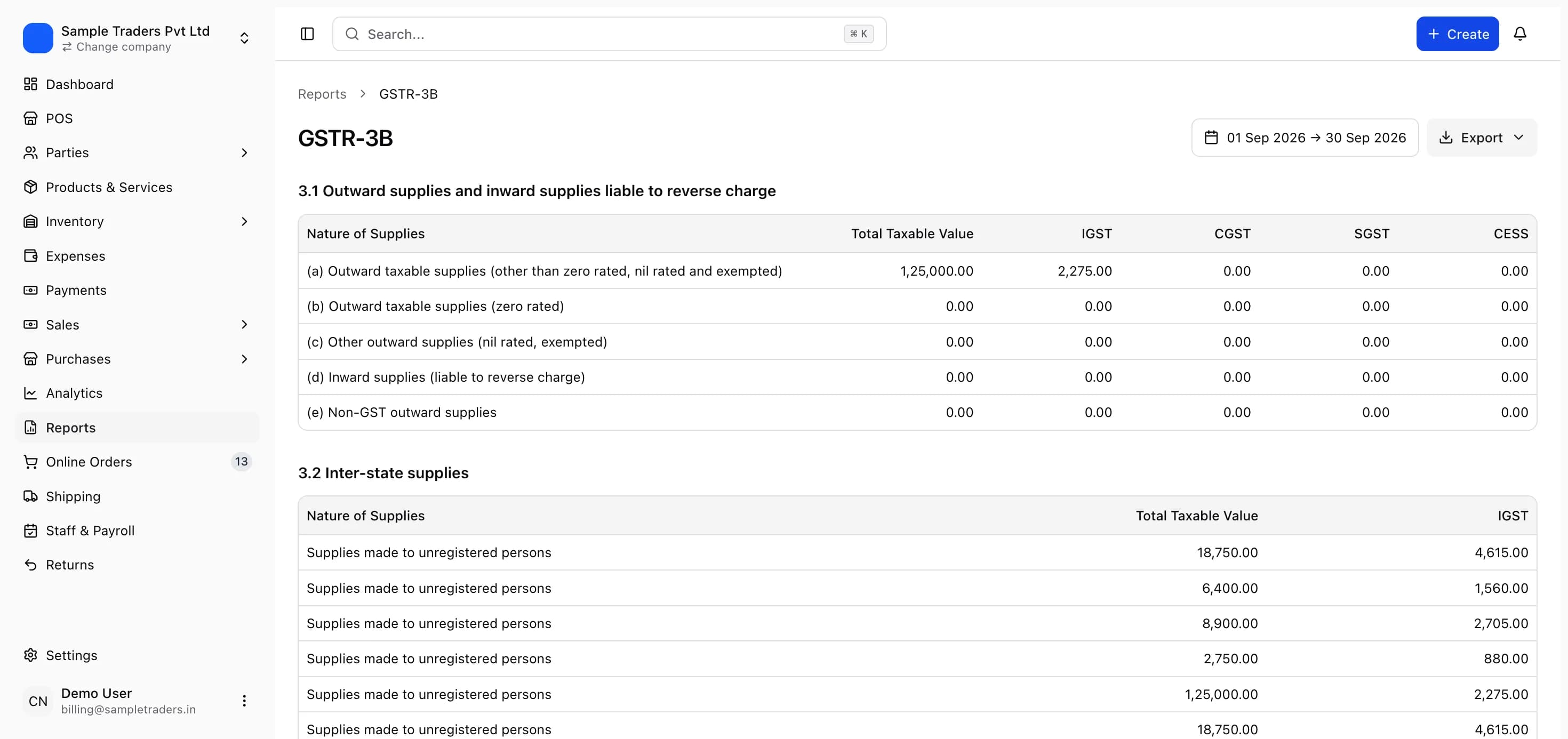Screen dimensions: 1568x739
Task: Click the Shipping truck icon
Action: click(30, 496)
